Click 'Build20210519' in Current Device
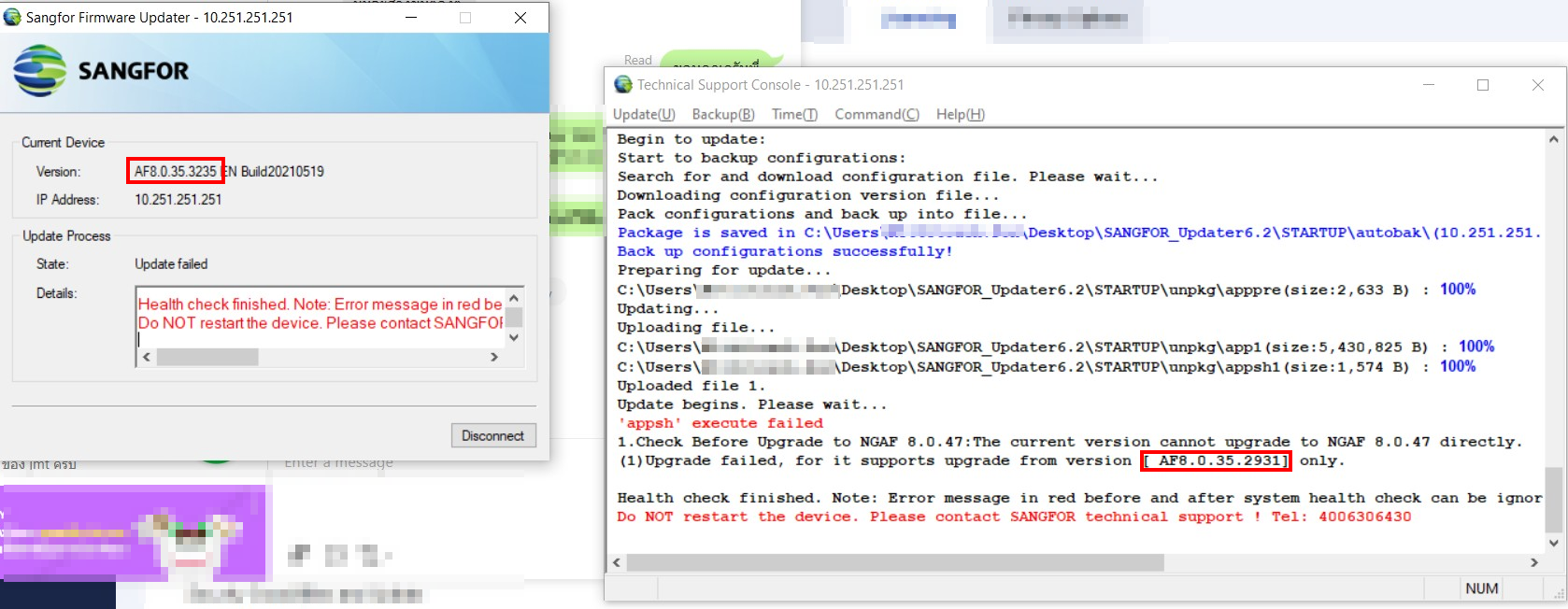1568x609 pixels. tap(282, 171)
